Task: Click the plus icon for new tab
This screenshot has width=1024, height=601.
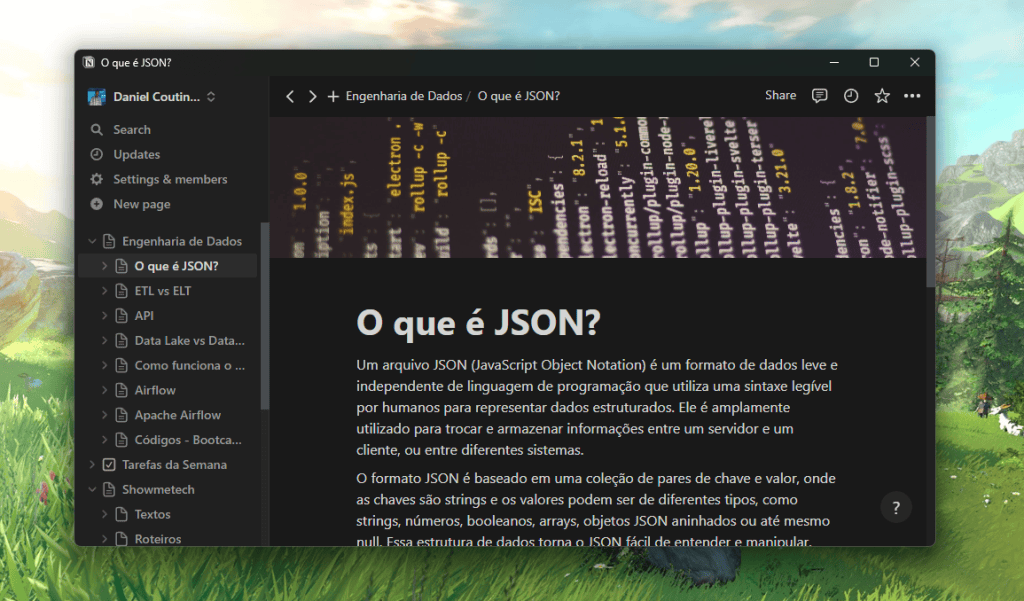Action: (x=333, y=97)
